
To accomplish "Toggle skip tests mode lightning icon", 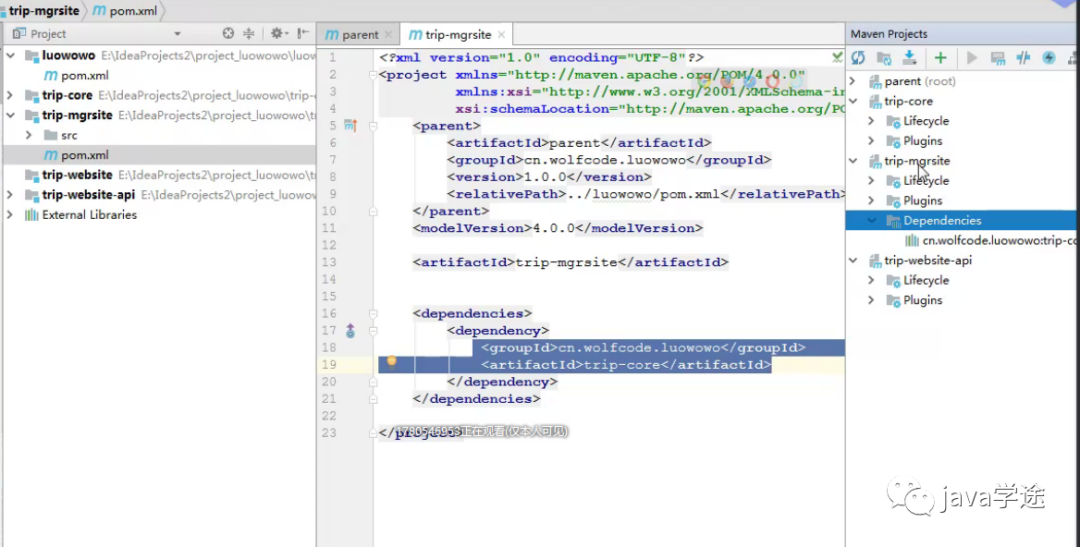I will (x=1048, y=58).
